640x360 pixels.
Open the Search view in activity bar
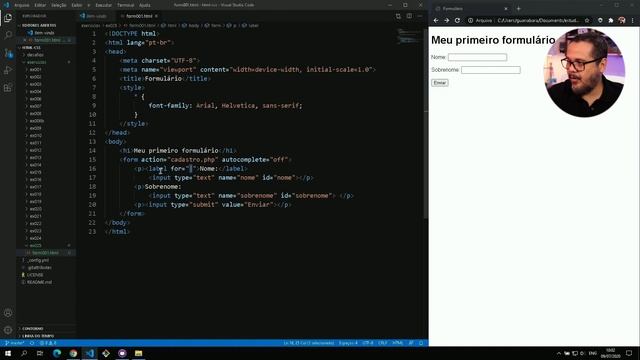tap(8, 35)
